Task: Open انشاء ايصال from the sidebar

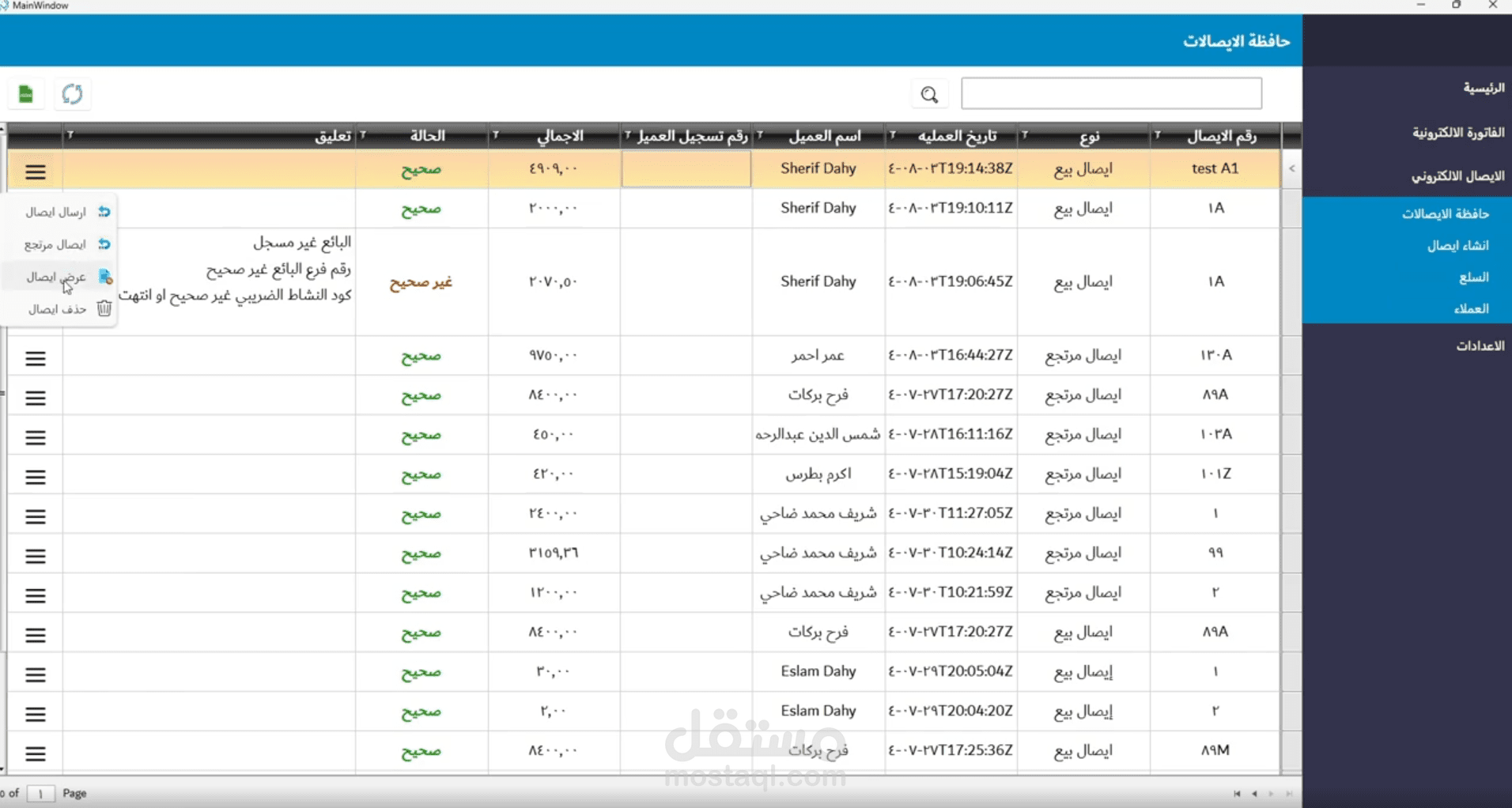Action: click(1457, 245)
